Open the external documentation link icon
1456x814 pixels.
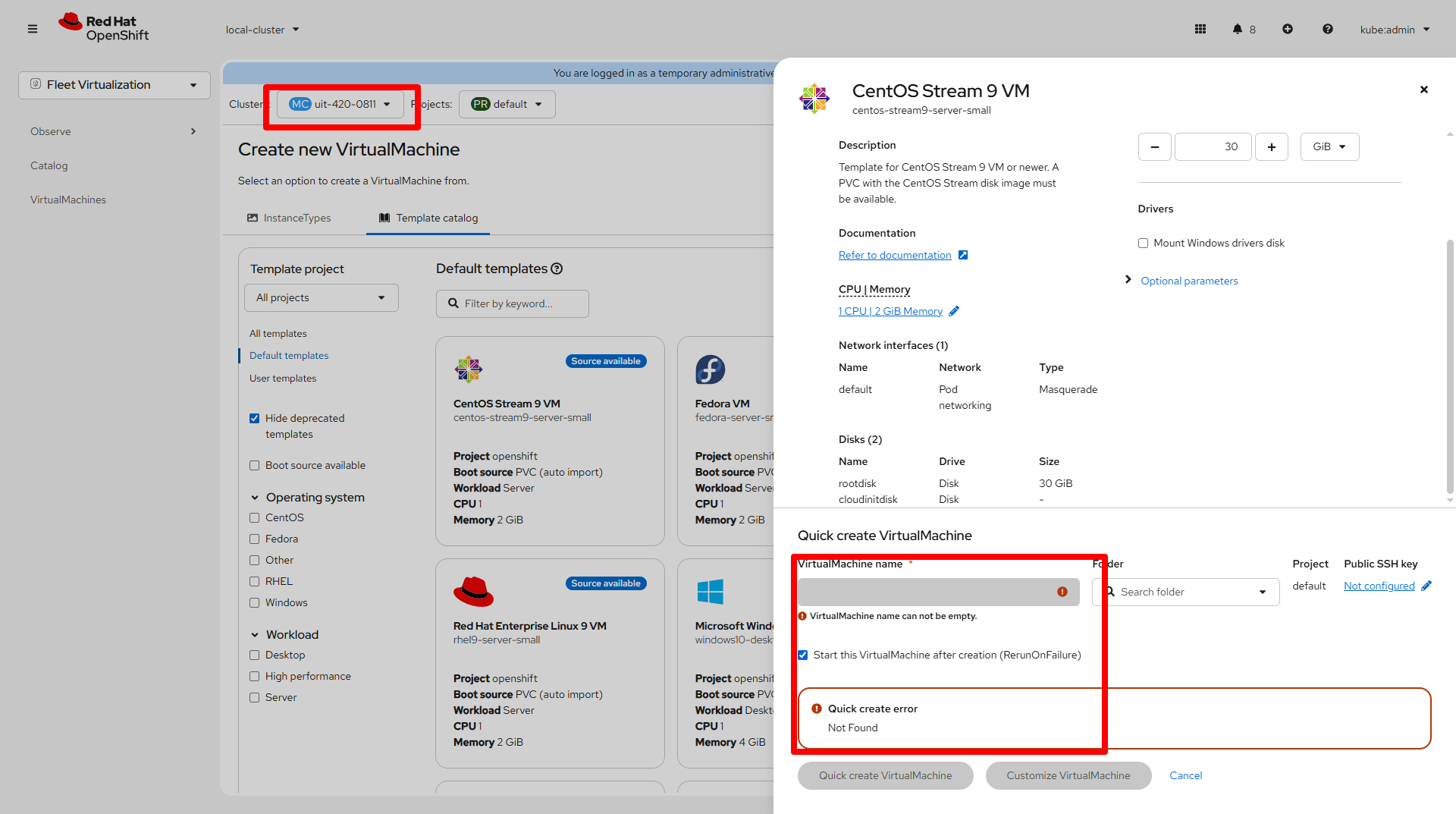(x=963, y=255)
